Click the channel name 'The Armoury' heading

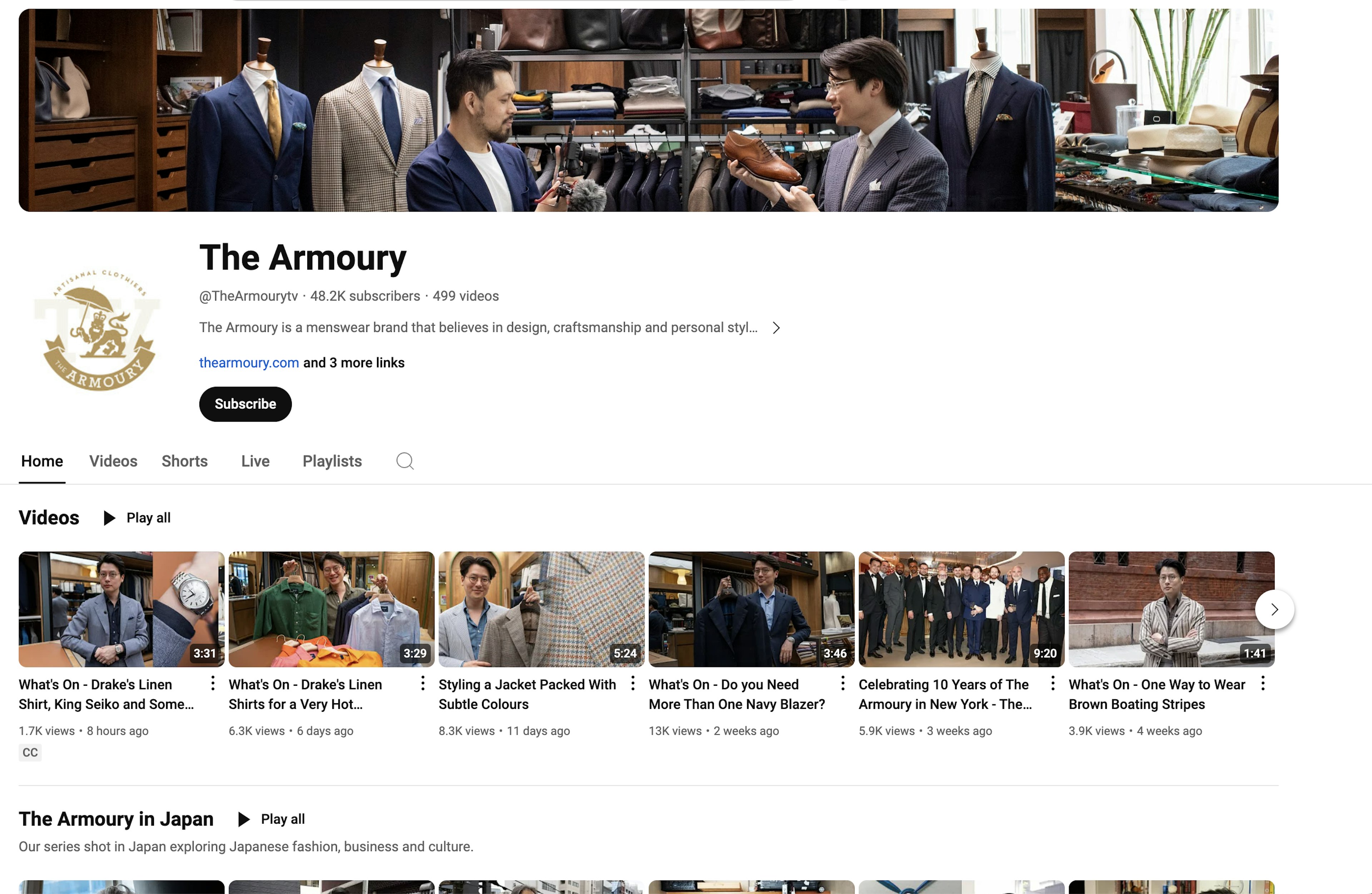[x=303, y=257]
